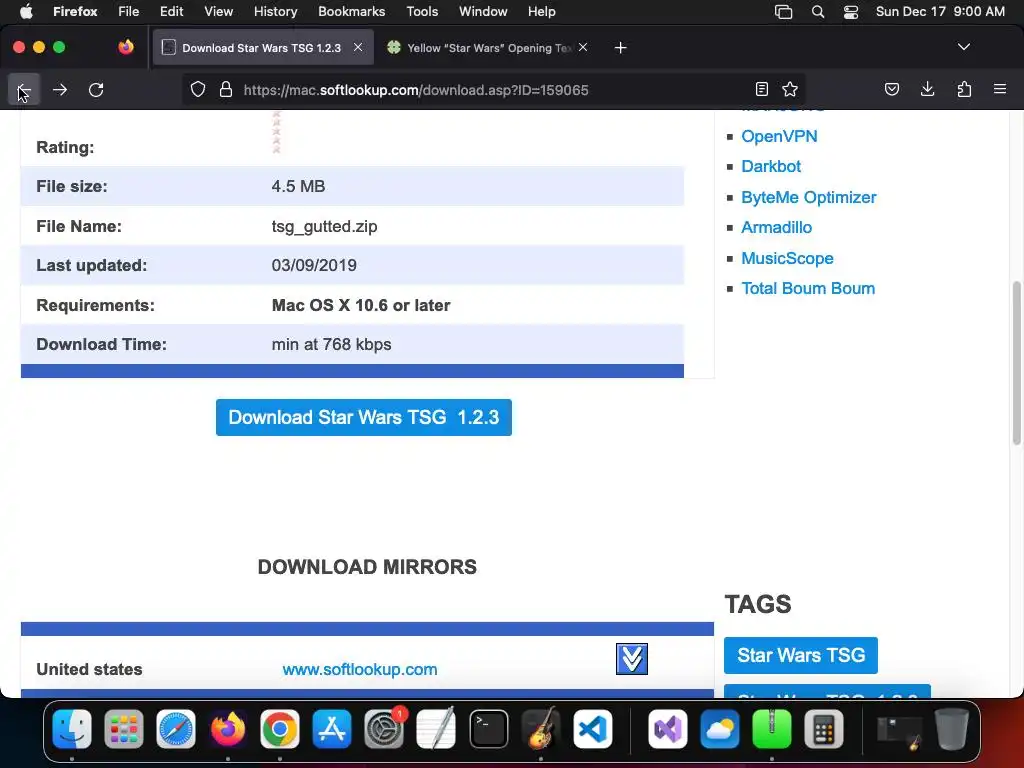
Task: Open Launchpad from the dock
Action: coord(123,729)
